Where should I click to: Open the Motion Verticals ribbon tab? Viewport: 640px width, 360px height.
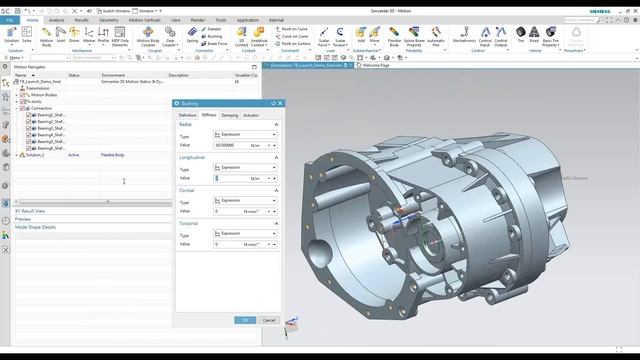click(x=144, y=20)
